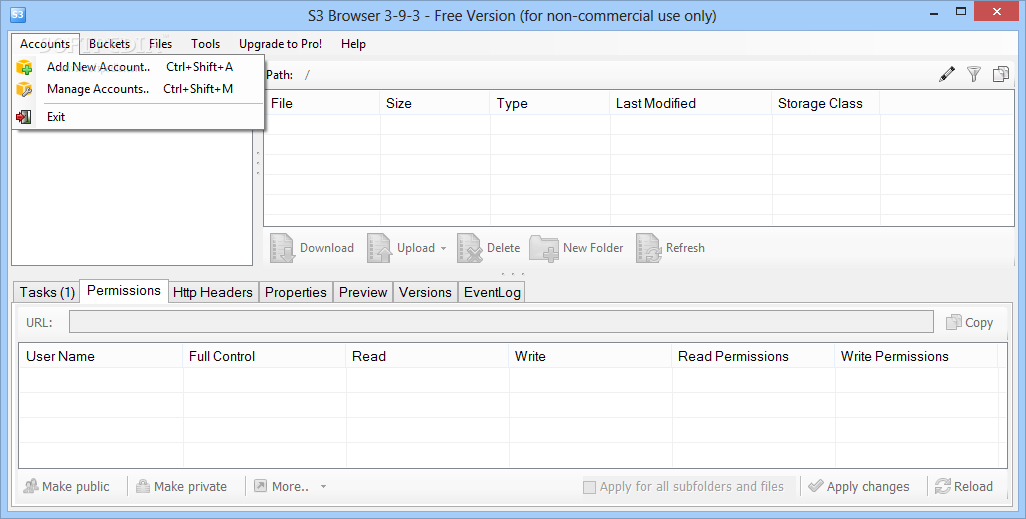The image size is (1026, 519).
Task: Open Upgrade to Pro! menu
Action: click(x=280, y=44)
